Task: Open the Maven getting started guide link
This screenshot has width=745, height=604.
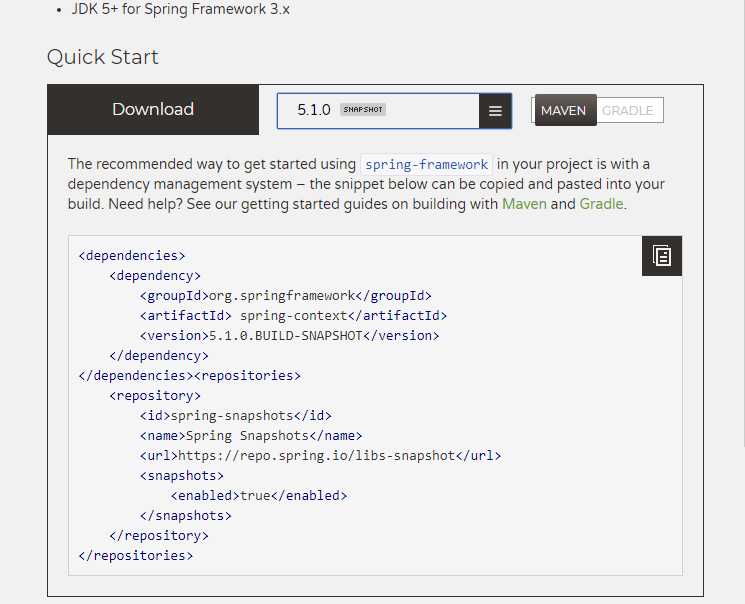Action: coord(524,204)
